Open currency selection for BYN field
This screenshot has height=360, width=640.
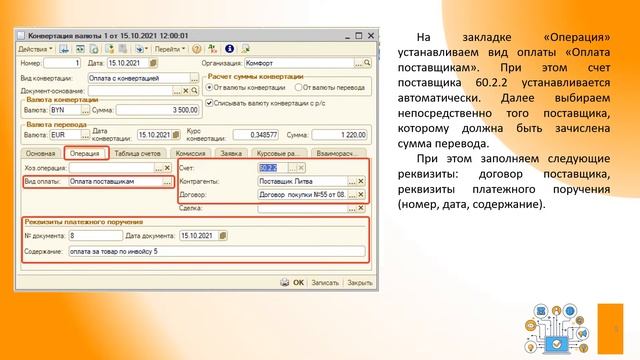(85, 110)
